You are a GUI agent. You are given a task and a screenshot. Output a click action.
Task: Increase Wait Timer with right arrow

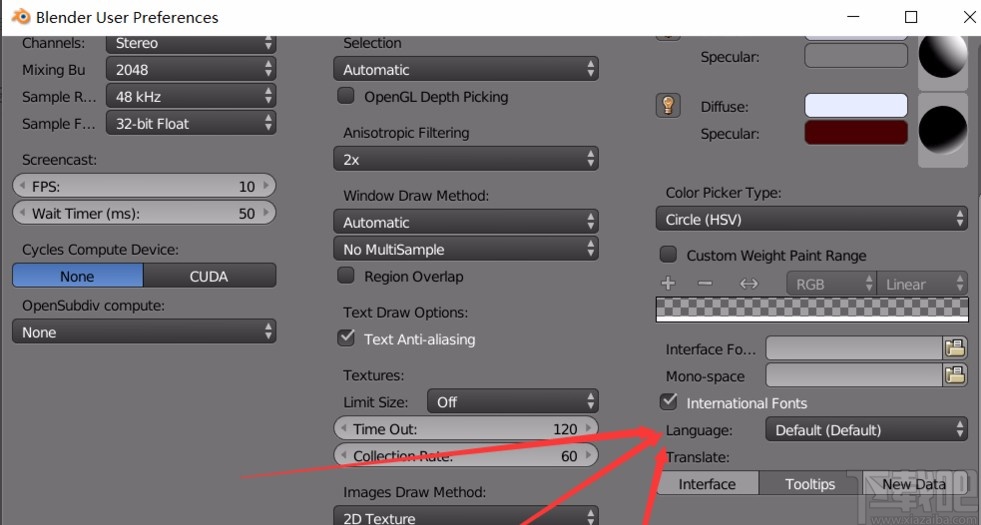pyautogui.click(x=266, y=213)
